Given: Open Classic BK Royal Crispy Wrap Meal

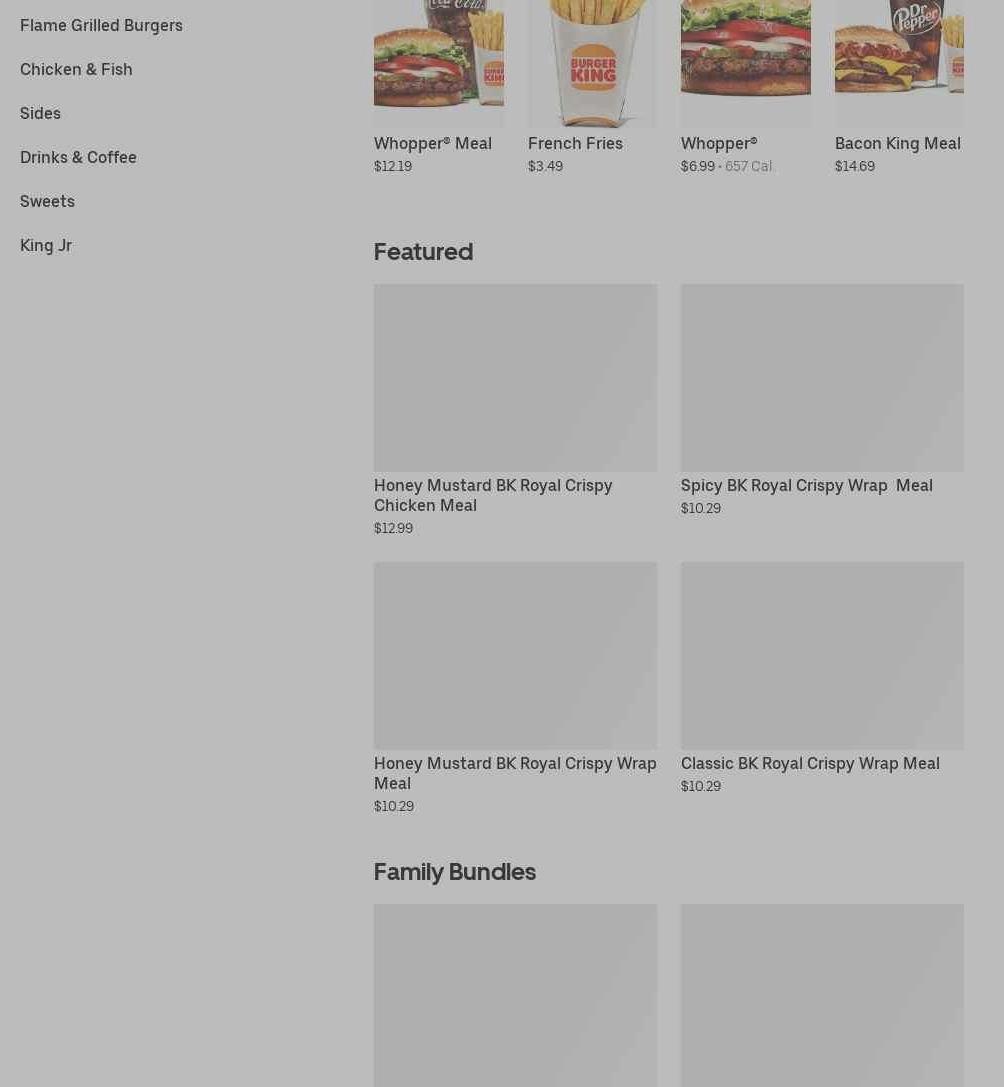Looking at the screenshot, I should [x=810, y=763].
